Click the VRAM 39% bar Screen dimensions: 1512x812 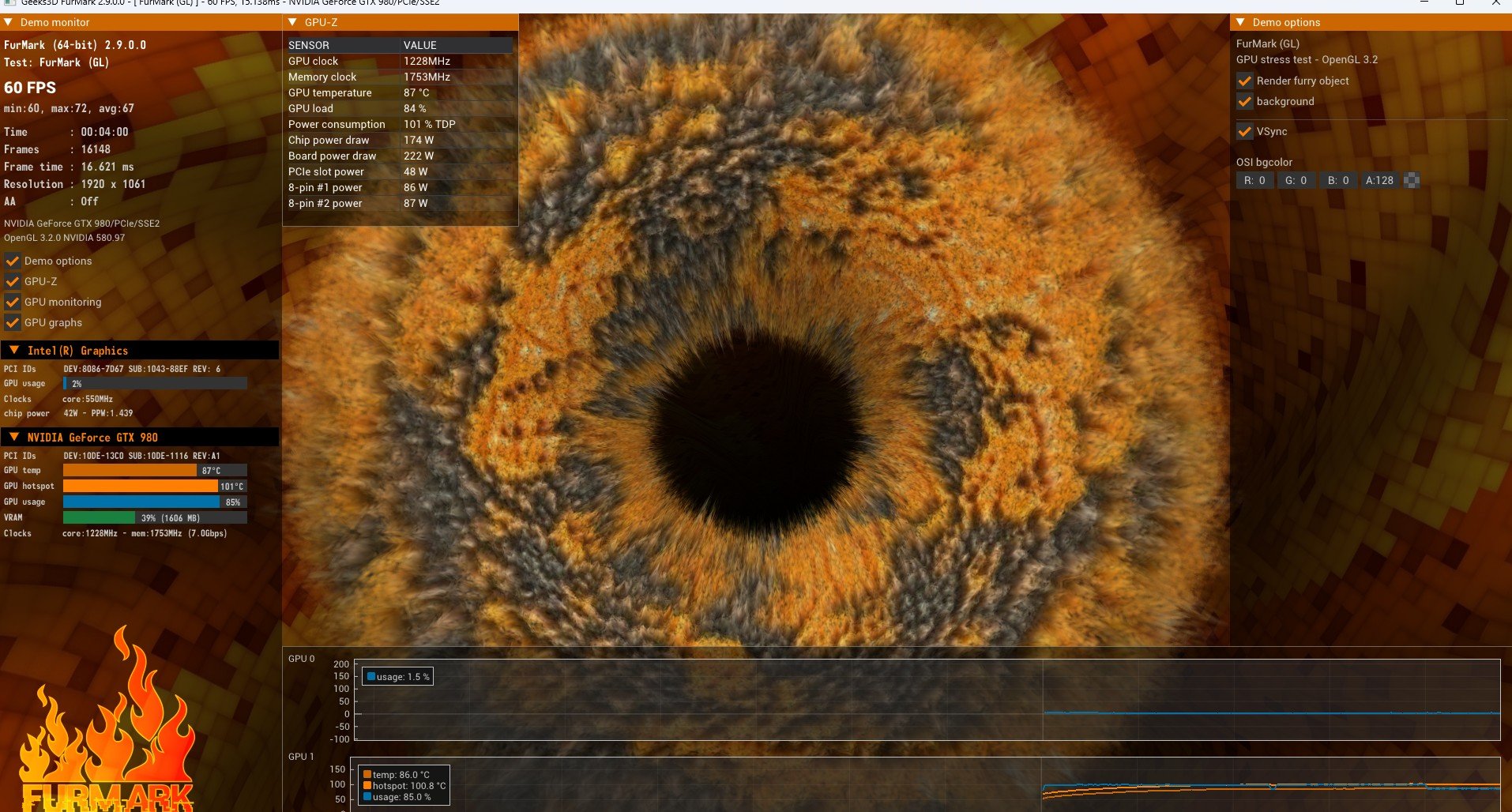click(155, 517)
